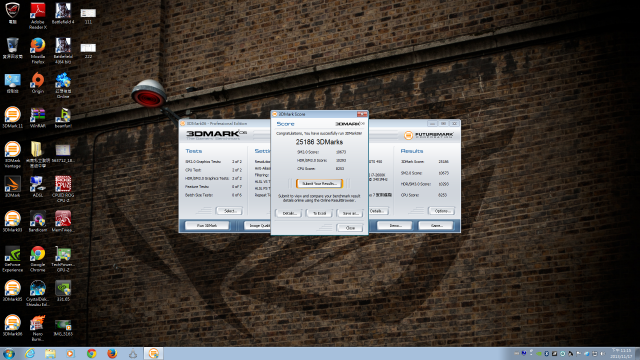This screenshot has width=640, height=360.
Task: Open the Control Panel desktop icon
Action: pyautogui.click(x=13, y=83)
